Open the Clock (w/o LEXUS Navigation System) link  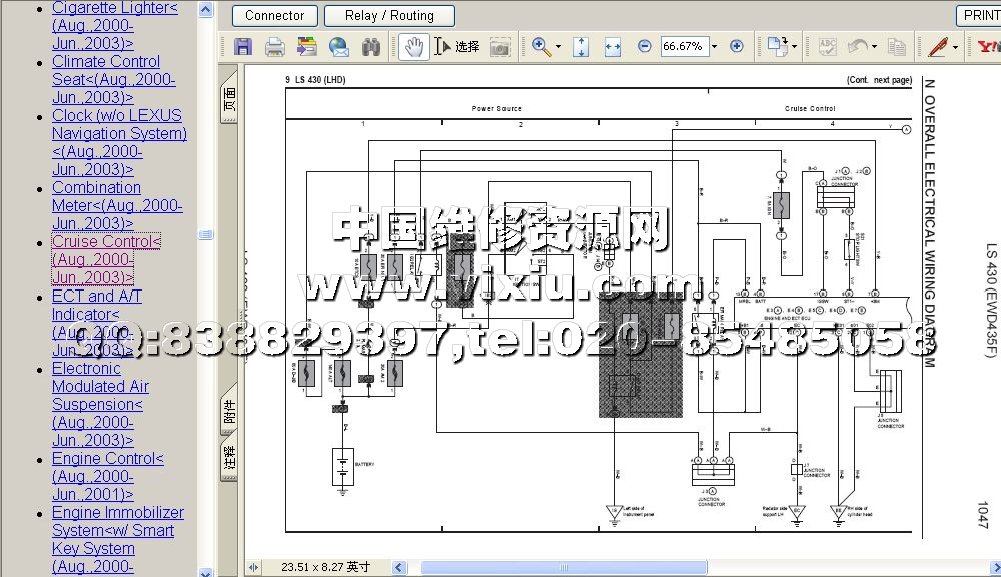(119, 142)
